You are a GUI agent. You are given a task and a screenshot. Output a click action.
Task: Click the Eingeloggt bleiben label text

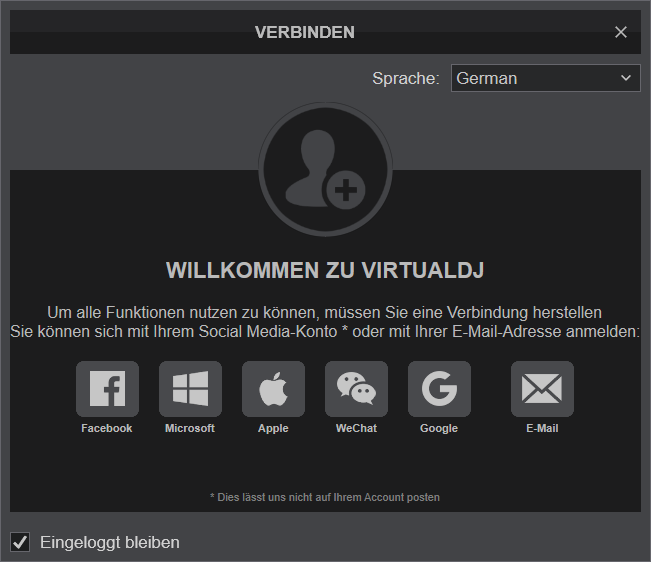coord(110,542)
